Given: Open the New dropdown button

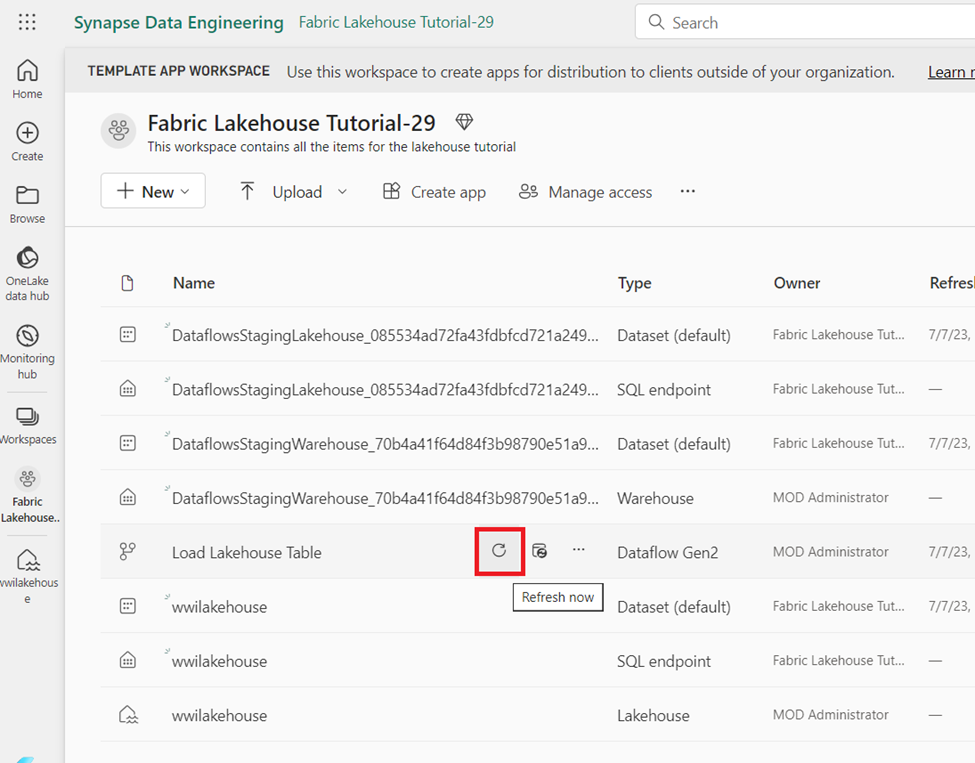Looking at the screenshot, I should coord(153,191).
